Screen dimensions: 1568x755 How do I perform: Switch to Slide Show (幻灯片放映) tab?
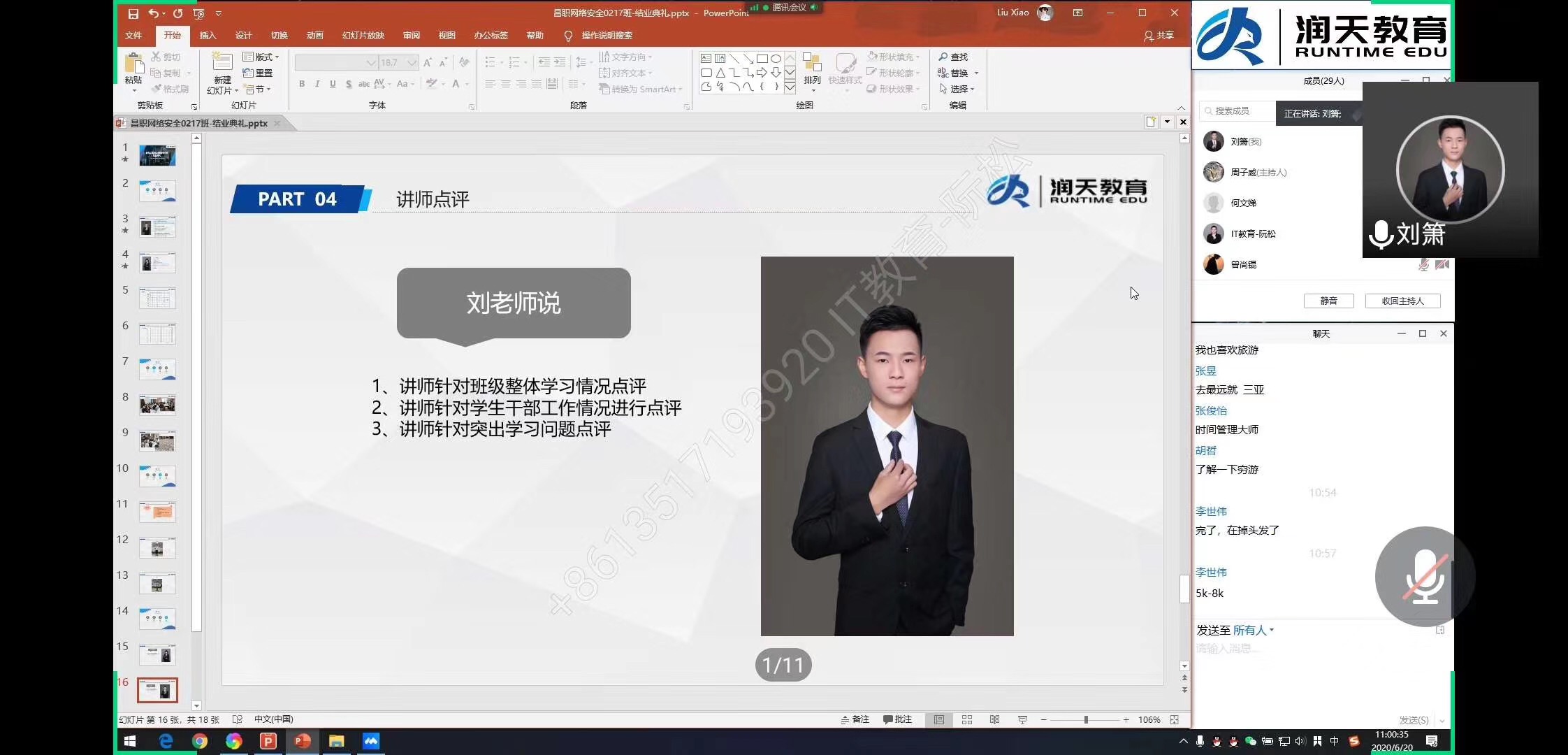[x=363, y=36]
